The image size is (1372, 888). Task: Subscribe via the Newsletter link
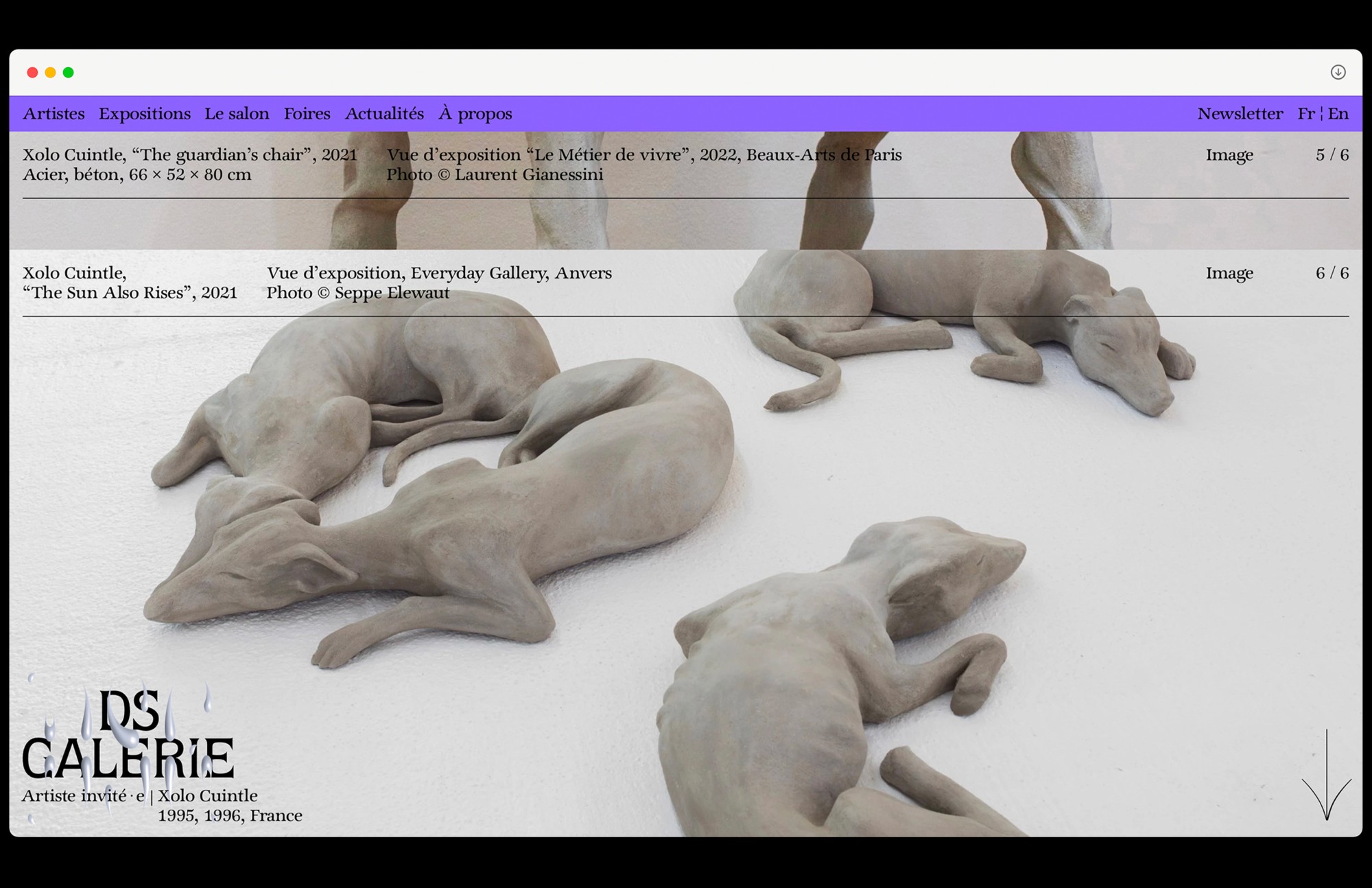pos(1240,114)
